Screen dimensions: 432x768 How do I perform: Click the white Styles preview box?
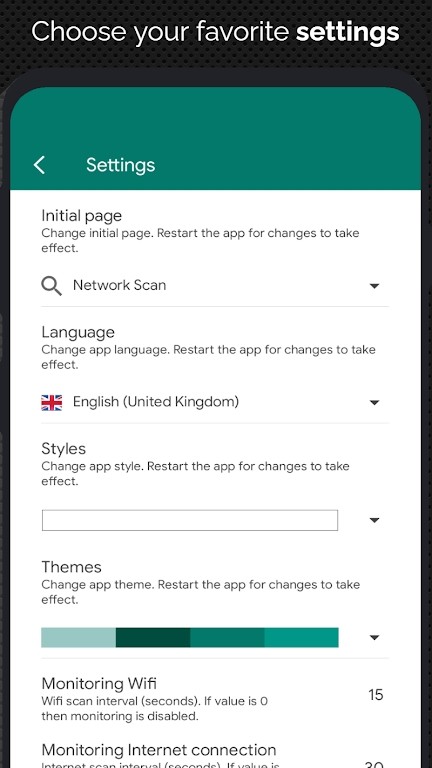click(x=190, y=520)
